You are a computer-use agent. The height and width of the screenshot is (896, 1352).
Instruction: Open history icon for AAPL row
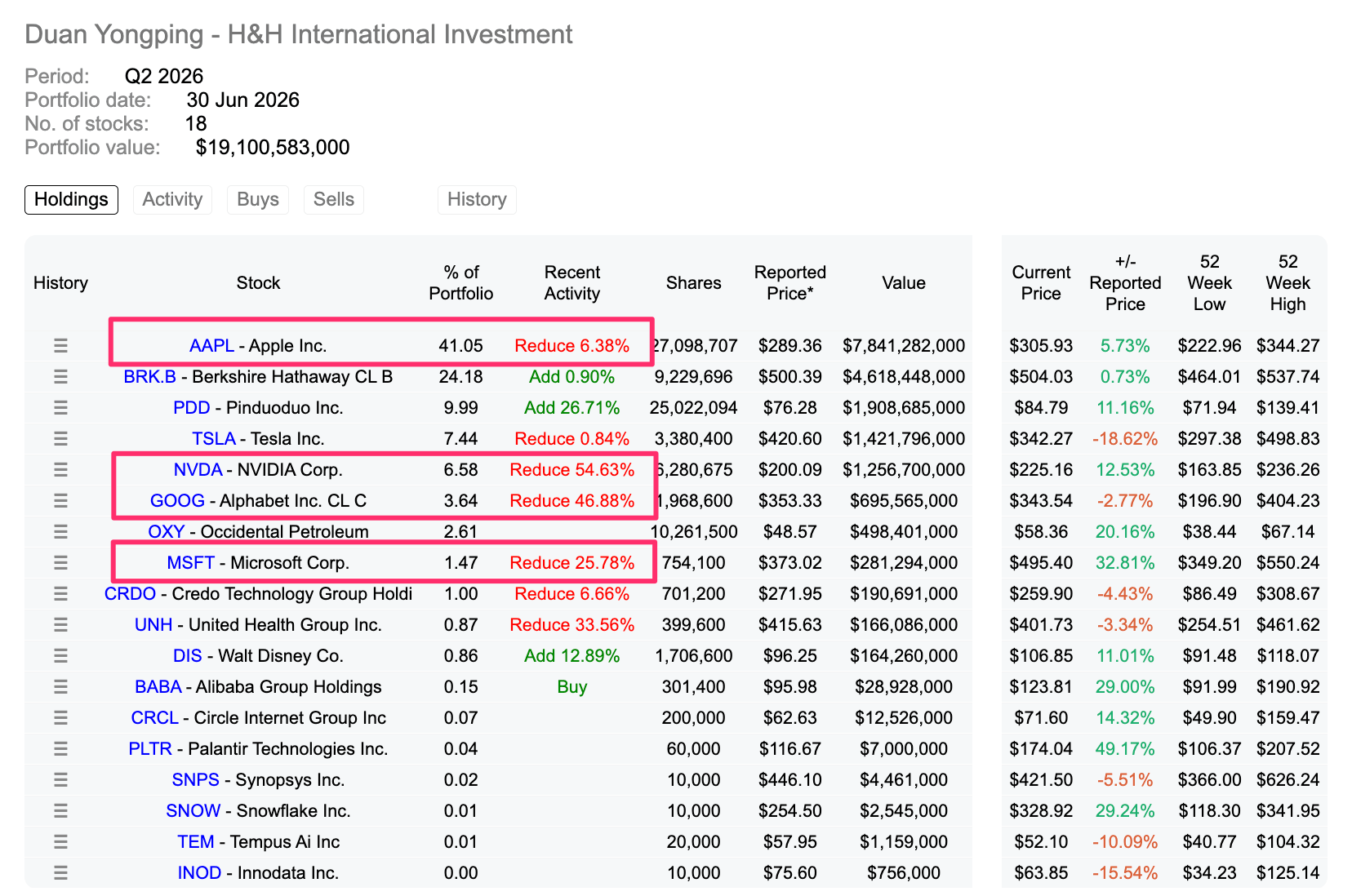click(60, 346)
